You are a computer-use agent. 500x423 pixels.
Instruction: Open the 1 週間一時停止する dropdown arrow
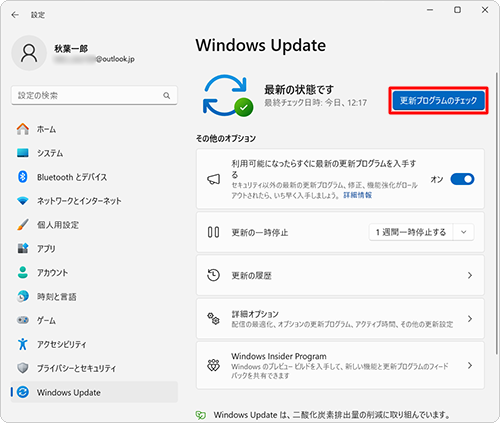(x=464, y=232)
